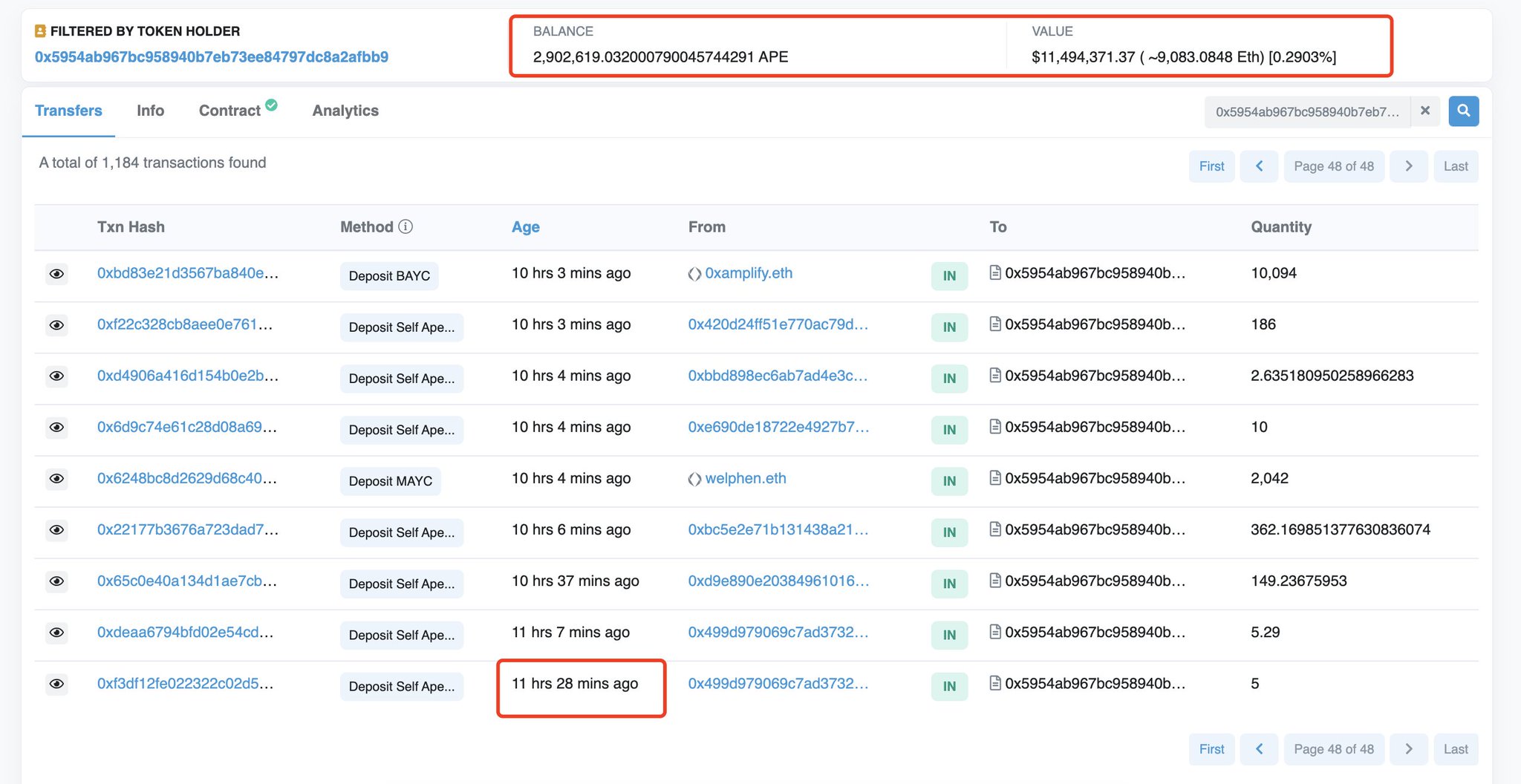1521x784 pixels.
Task: Click the First pagination button
Action: 1211,166
